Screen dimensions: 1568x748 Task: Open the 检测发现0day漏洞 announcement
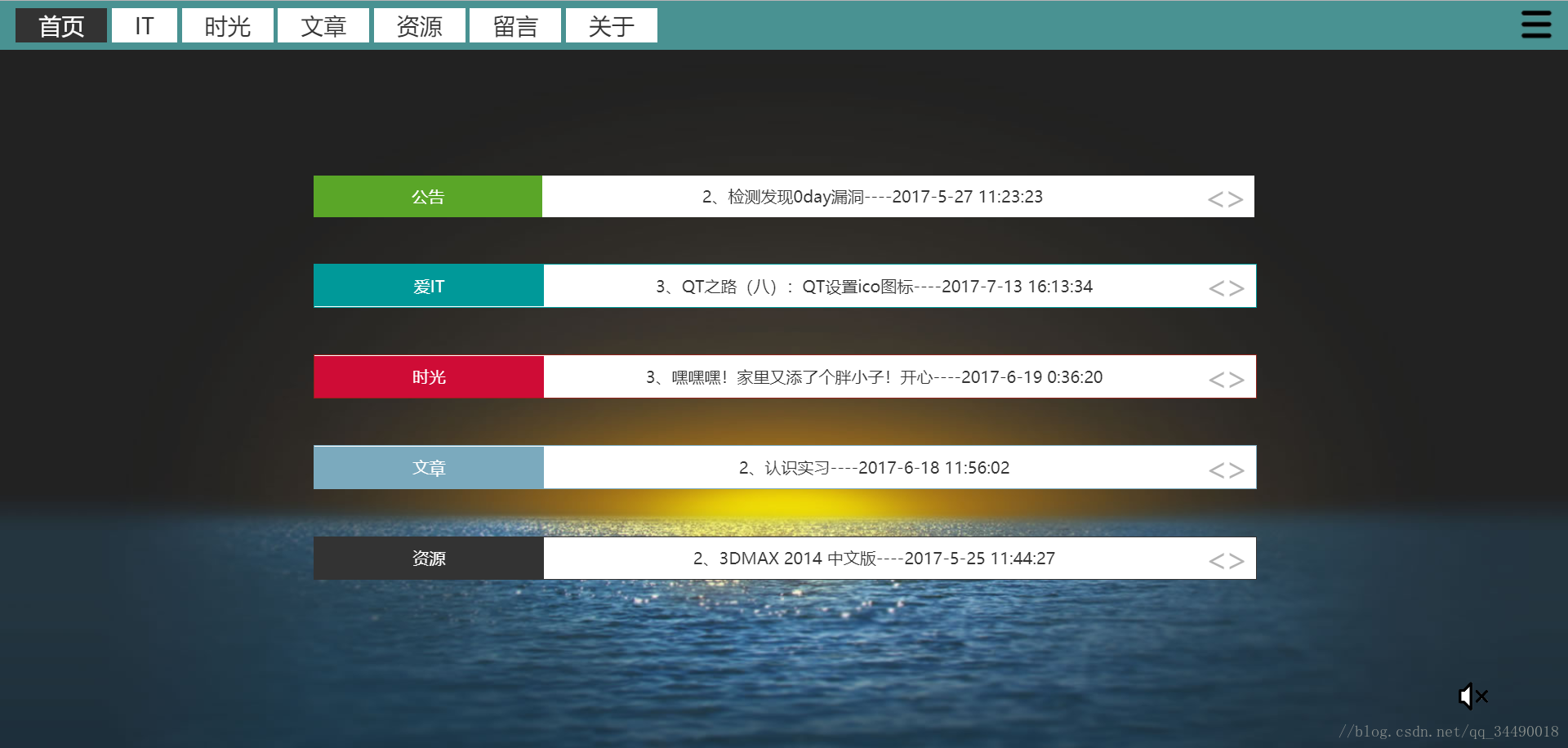point(872,197)
